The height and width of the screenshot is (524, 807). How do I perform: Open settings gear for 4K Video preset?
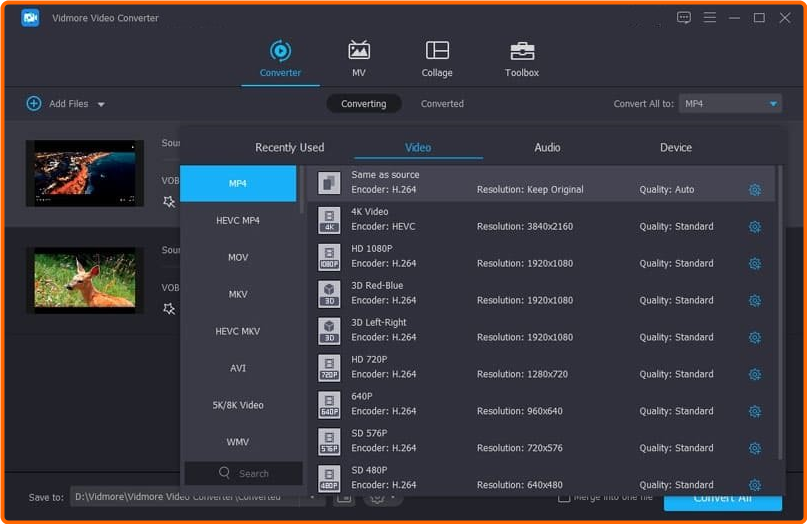click(755, 227)
